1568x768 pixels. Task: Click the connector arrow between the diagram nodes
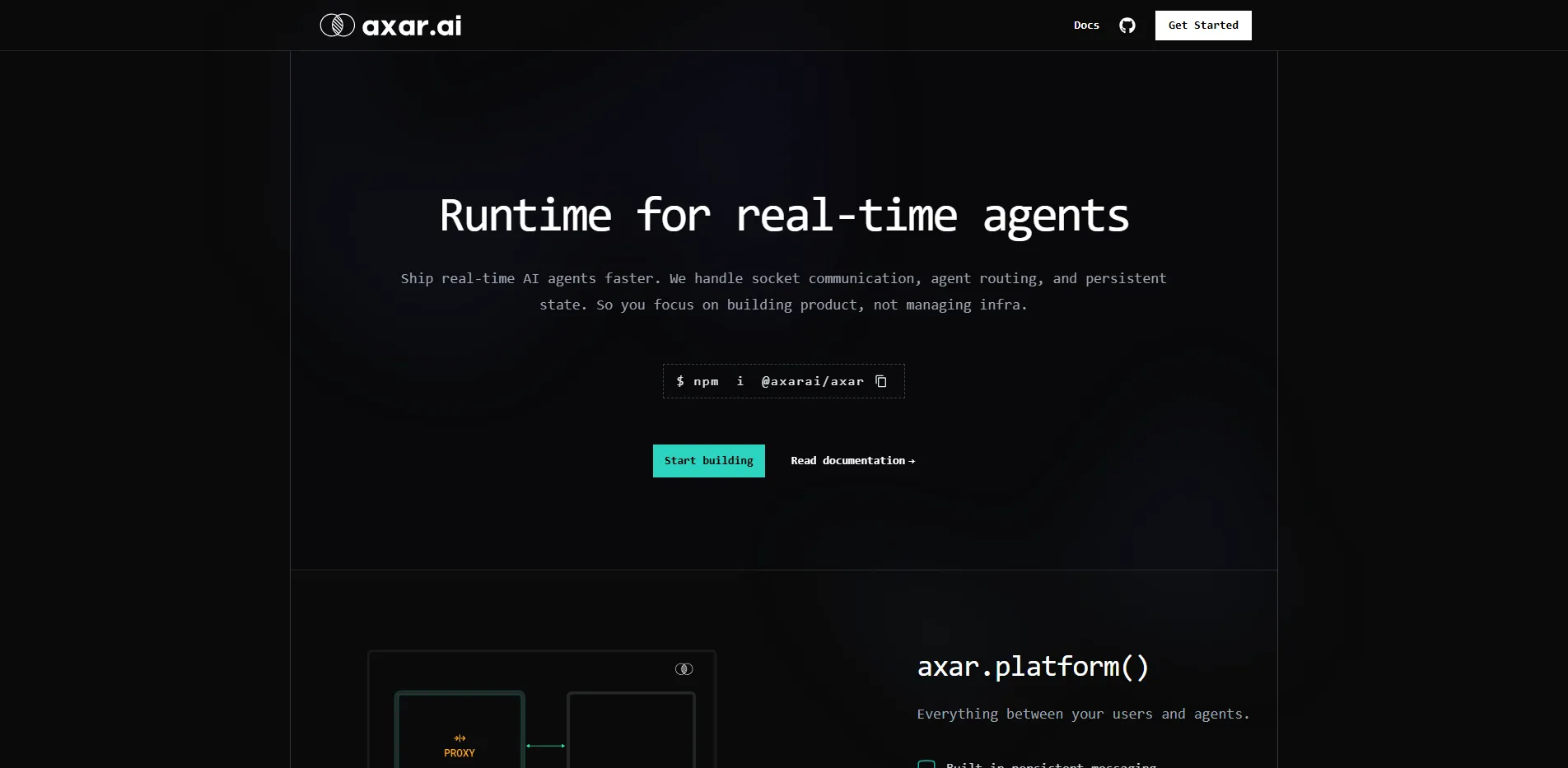(x=544, y=745)
